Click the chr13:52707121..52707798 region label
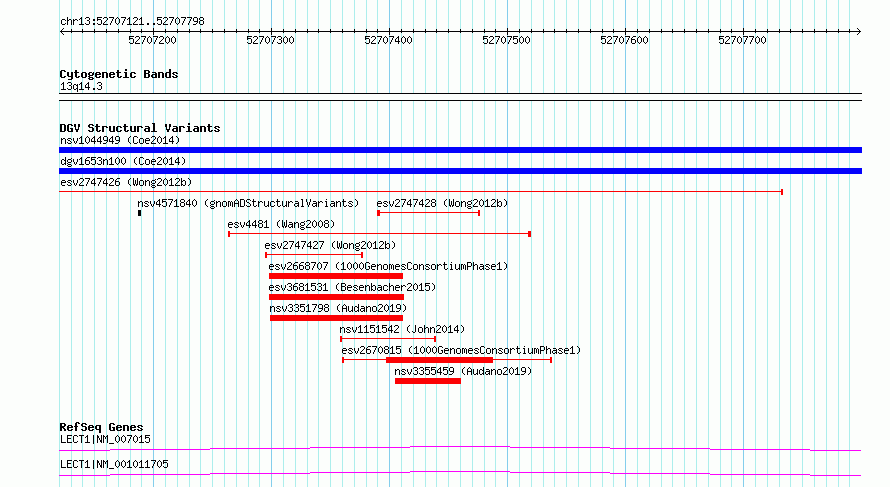 132,22
